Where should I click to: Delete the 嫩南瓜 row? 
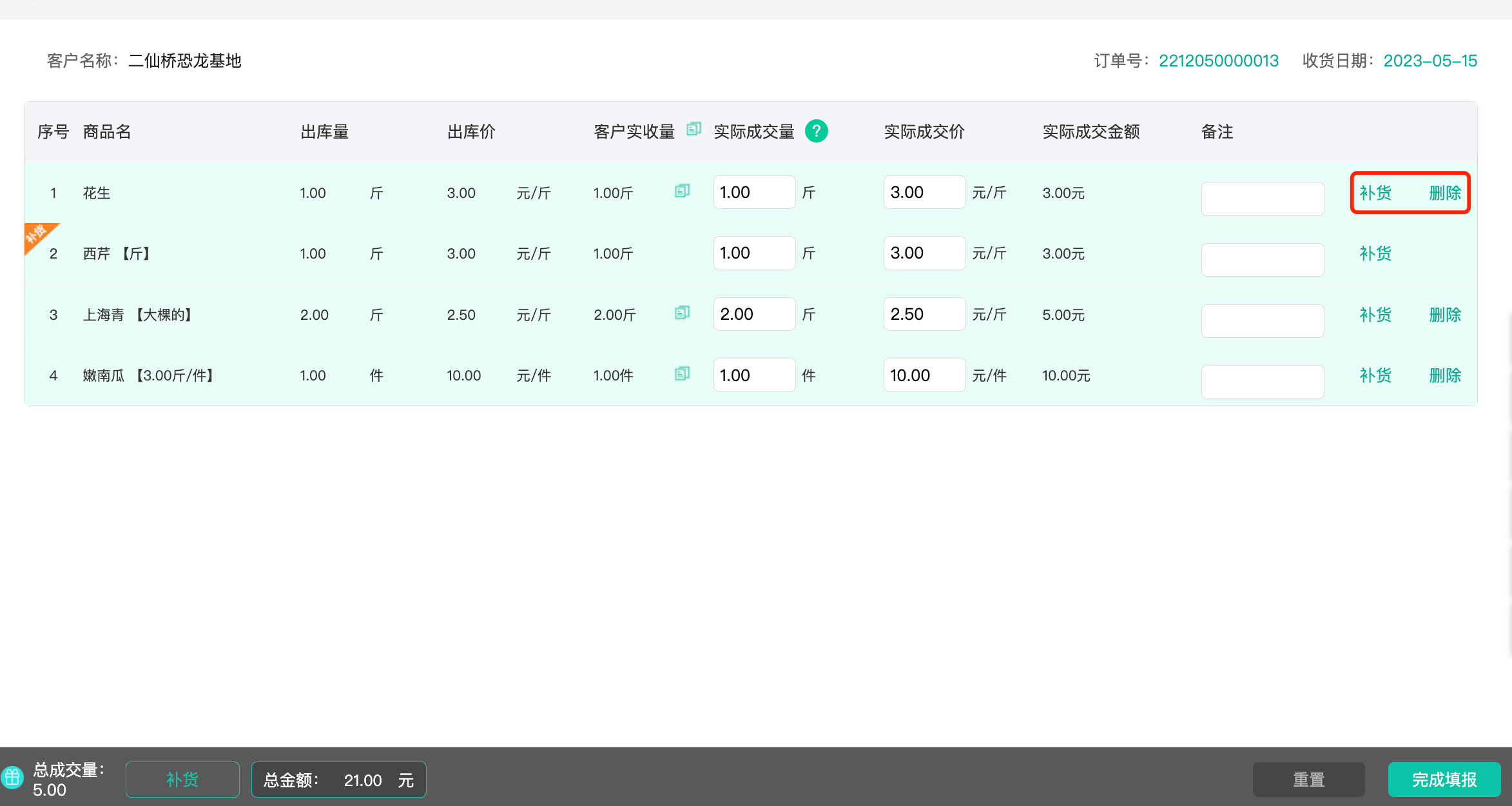[x=1444, y=375]
